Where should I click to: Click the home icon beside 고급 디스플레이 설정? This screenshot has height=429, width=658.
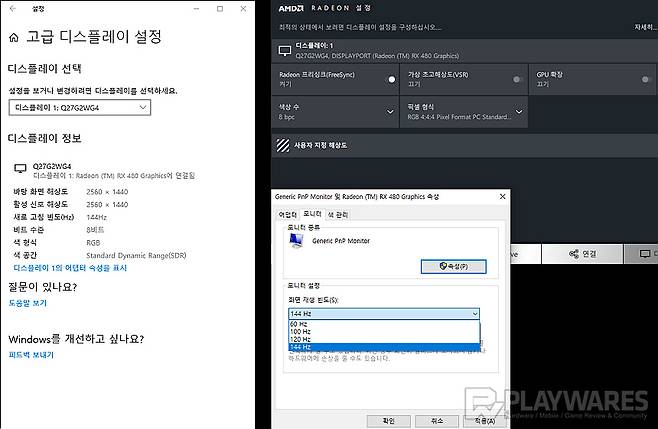[13, 39]
